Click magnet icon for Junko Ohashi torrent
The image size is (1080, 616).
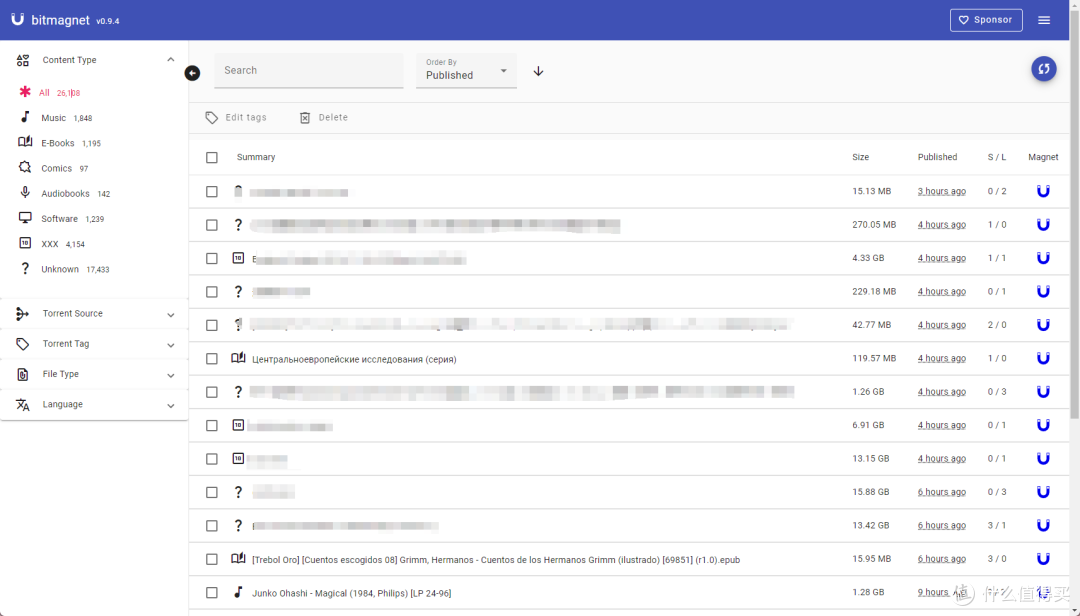pyautogui.click(x=1043, y=592)
